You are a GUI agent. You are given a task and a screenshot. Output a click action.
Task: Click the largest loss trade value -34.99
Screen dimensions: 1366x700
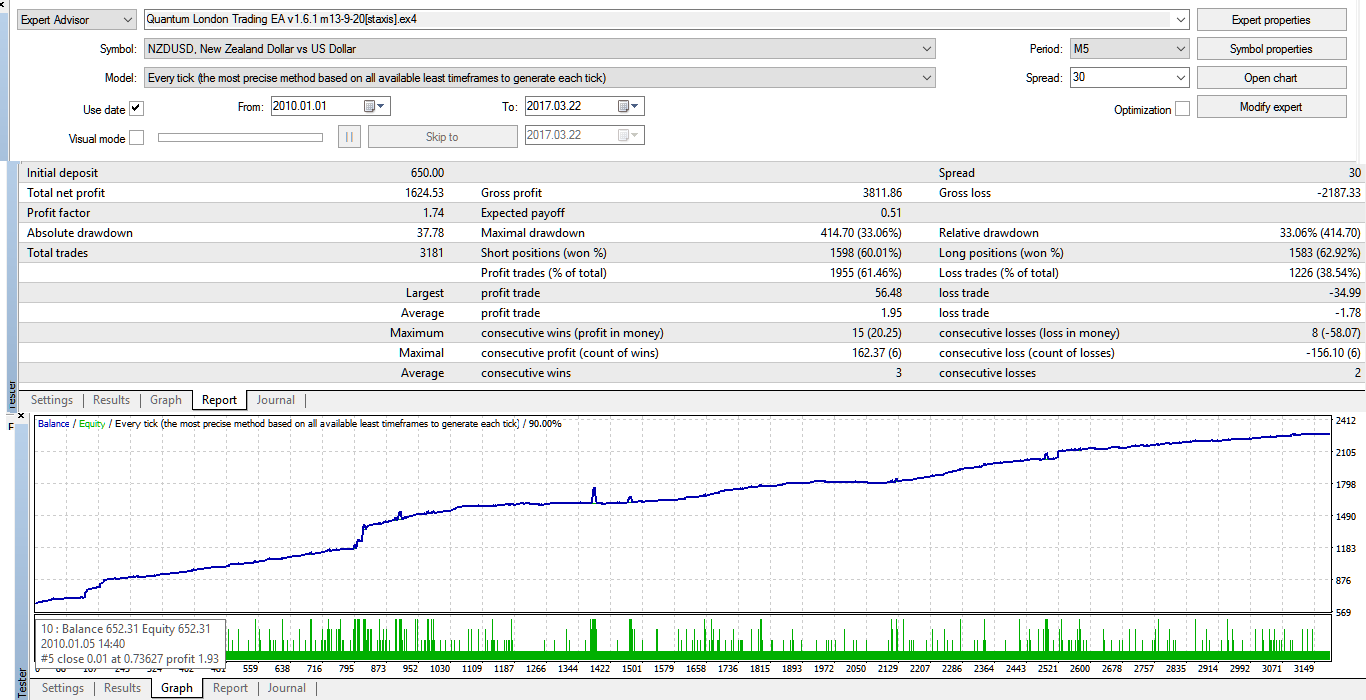point(1343,293)
